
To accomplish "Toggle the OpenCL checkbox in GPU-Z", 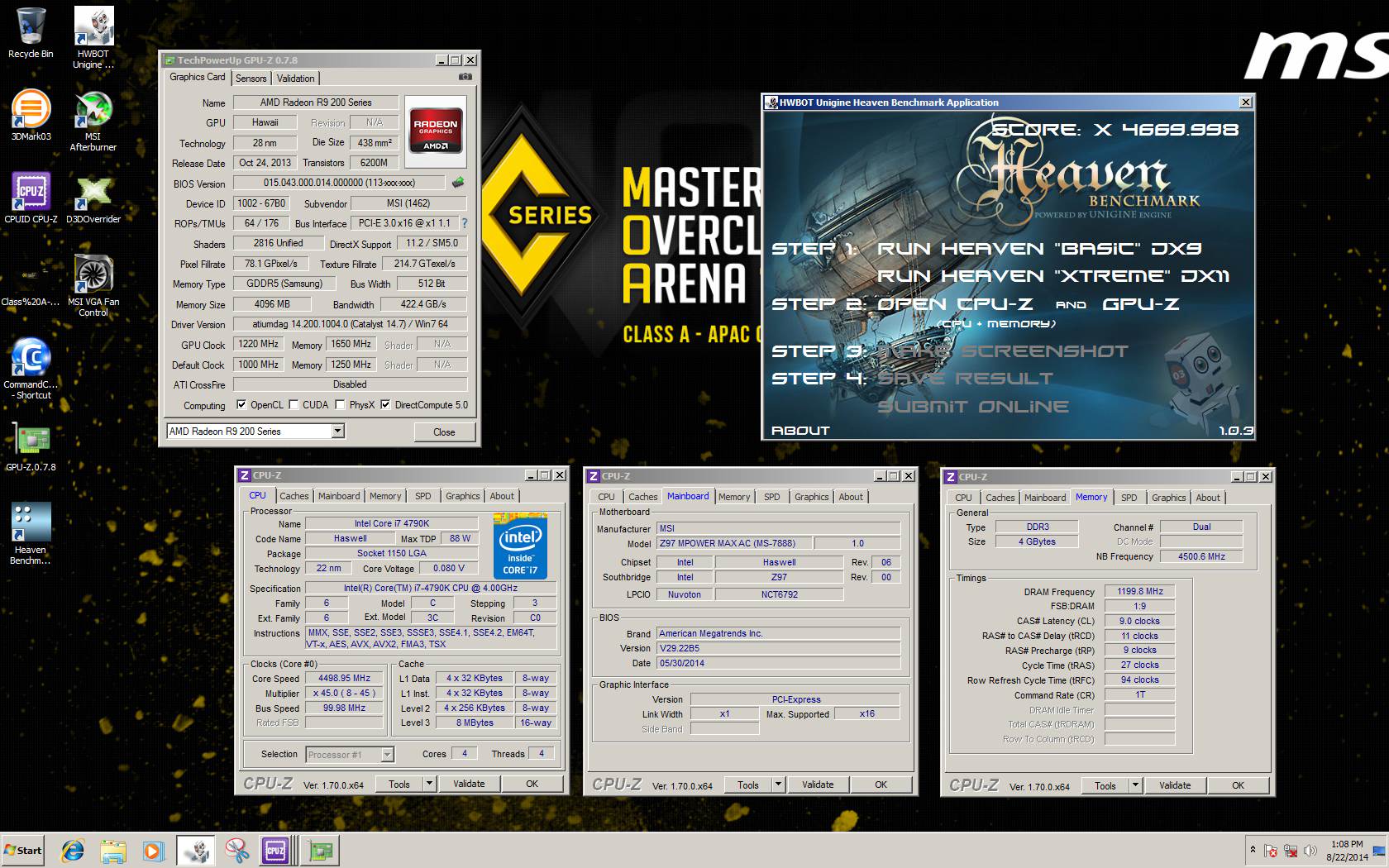I will coord(241,404).
